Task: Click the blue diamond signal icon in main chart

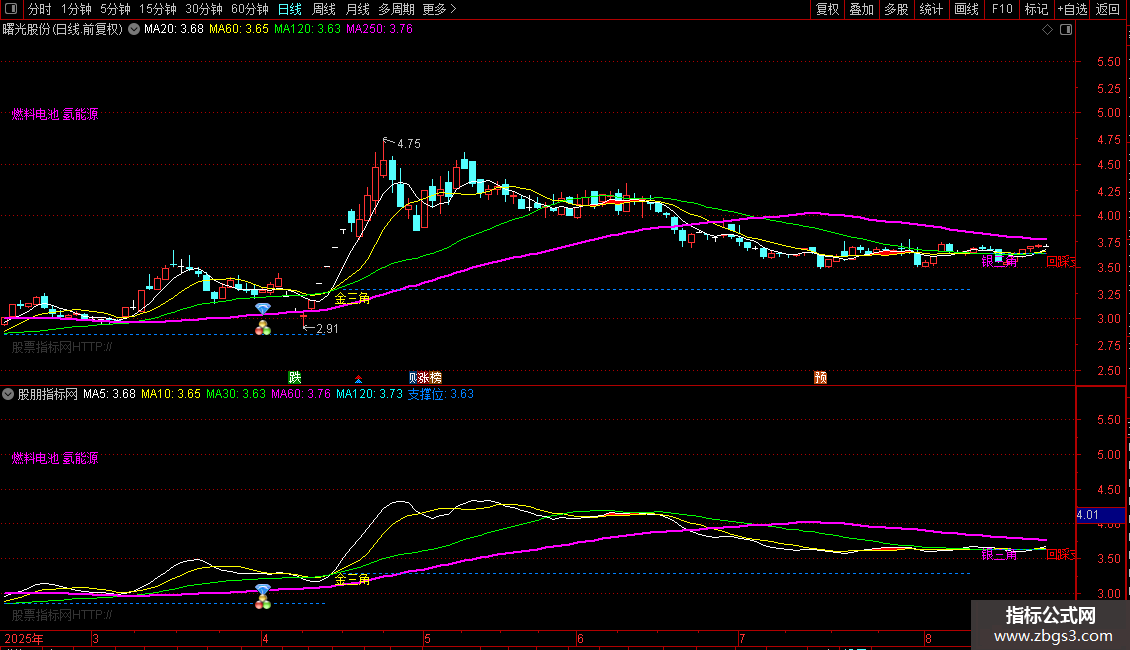Action: tap(263, 308)
